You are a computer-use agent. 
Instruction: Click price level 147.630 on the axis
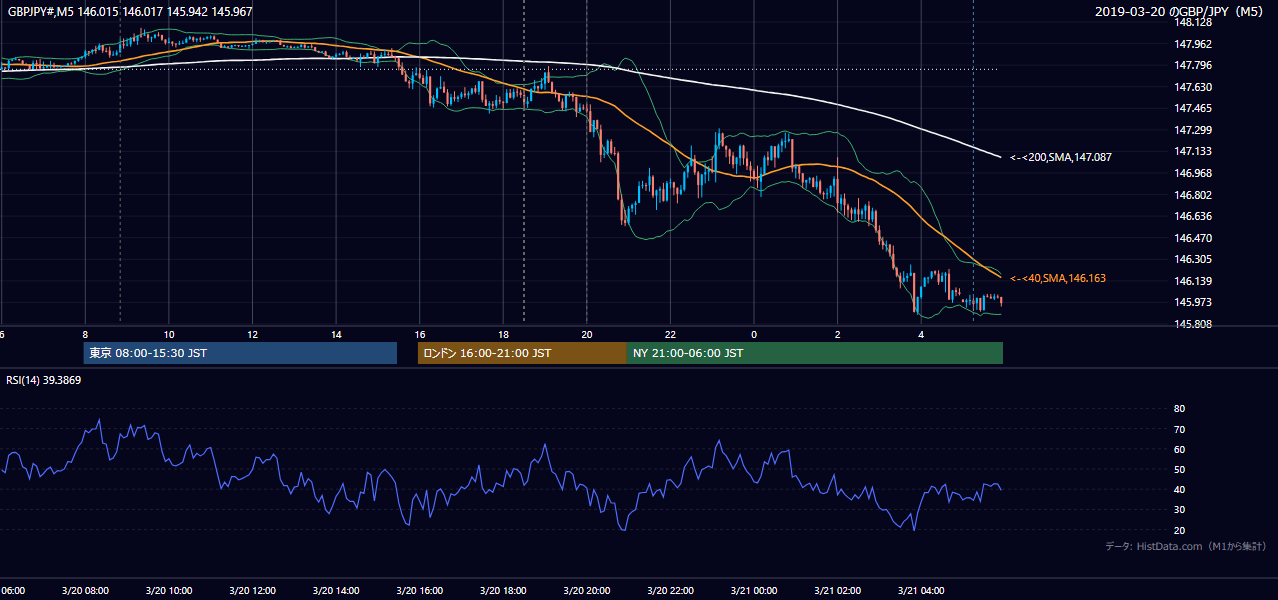coord(1193,87)
